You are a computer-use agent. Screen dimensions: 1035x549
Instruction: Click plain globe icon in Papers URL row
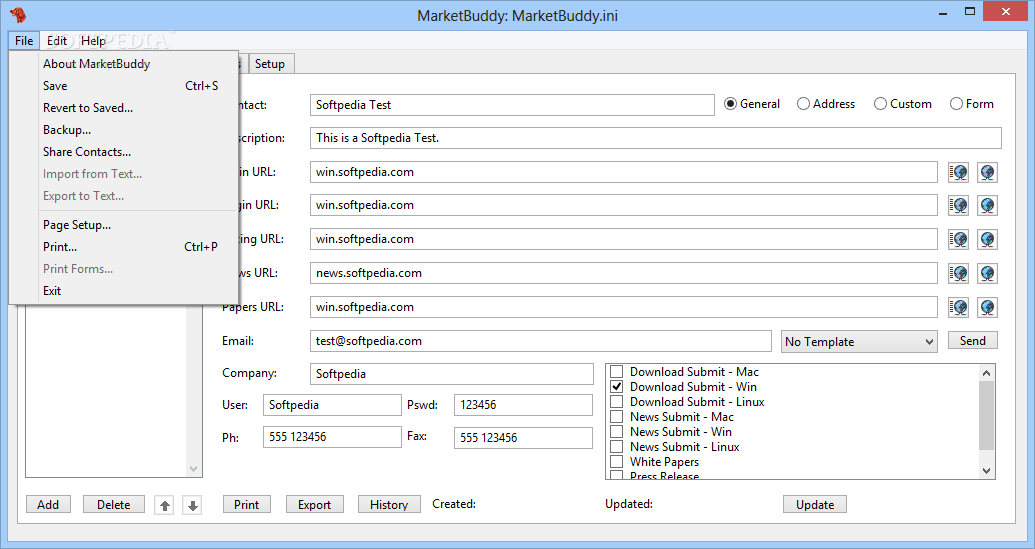[987, 307]
